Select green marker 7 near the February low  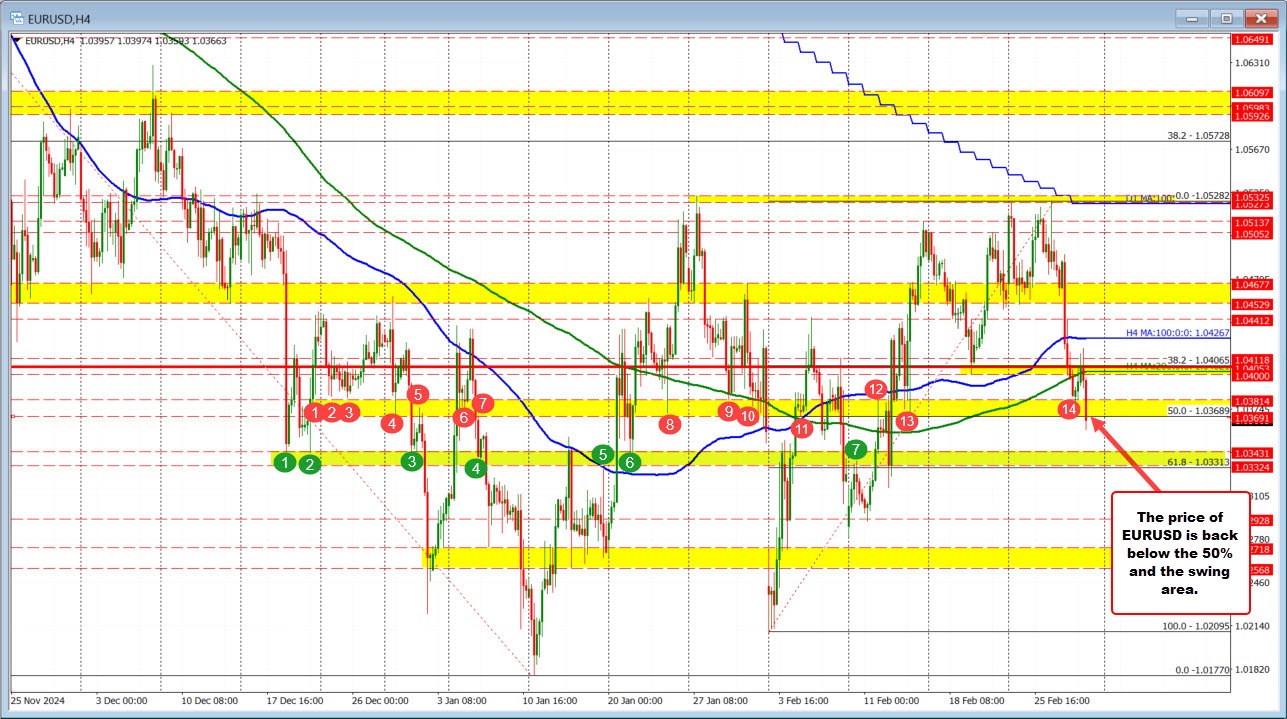(855, 450)
